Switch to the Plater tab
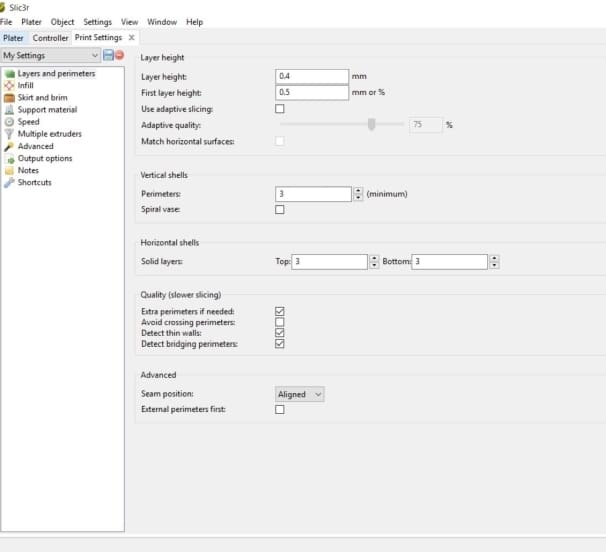 click(x=13, y=38)
